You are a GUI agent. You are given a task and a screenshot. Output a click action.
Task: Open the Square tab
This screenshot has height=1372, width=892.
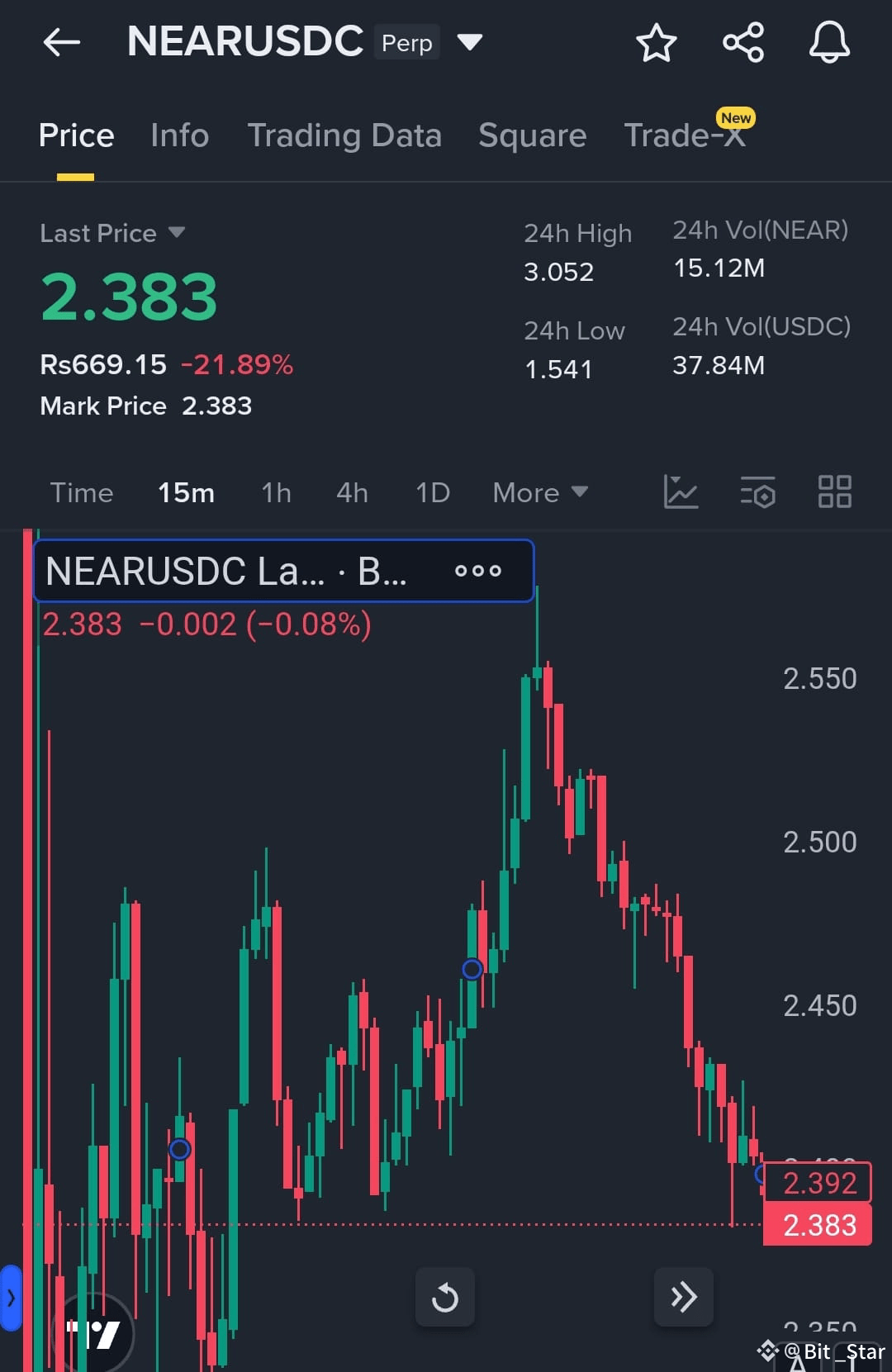532,135
